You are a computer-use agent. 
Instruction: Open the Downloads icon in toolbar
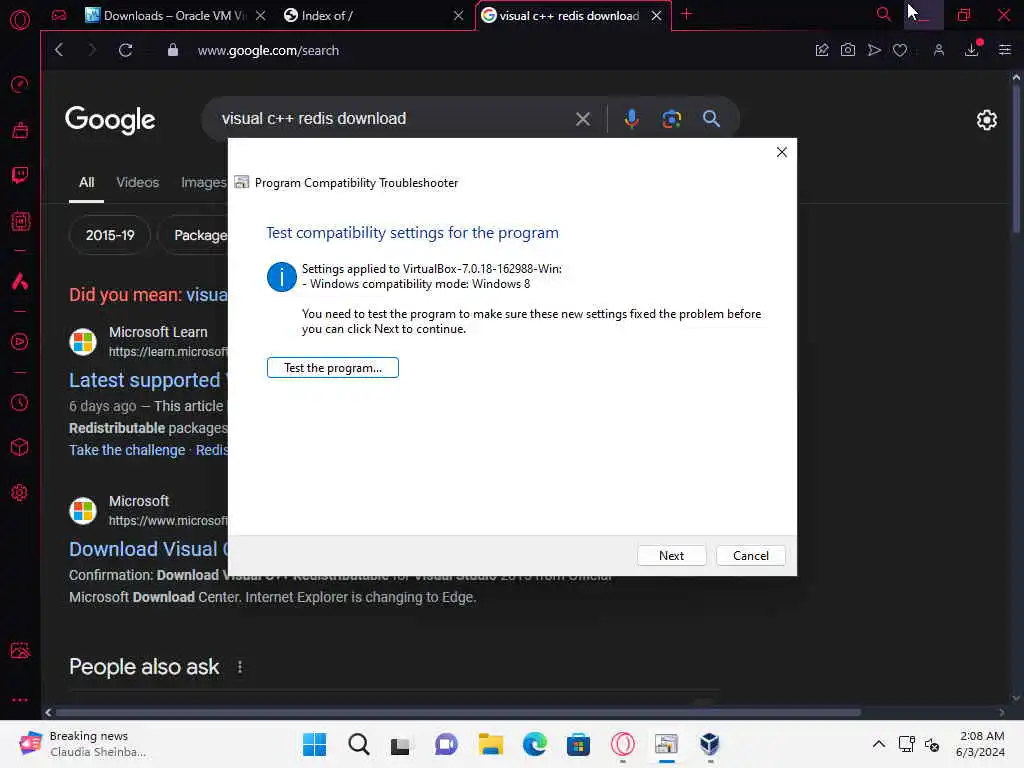(x=972, y=50)
